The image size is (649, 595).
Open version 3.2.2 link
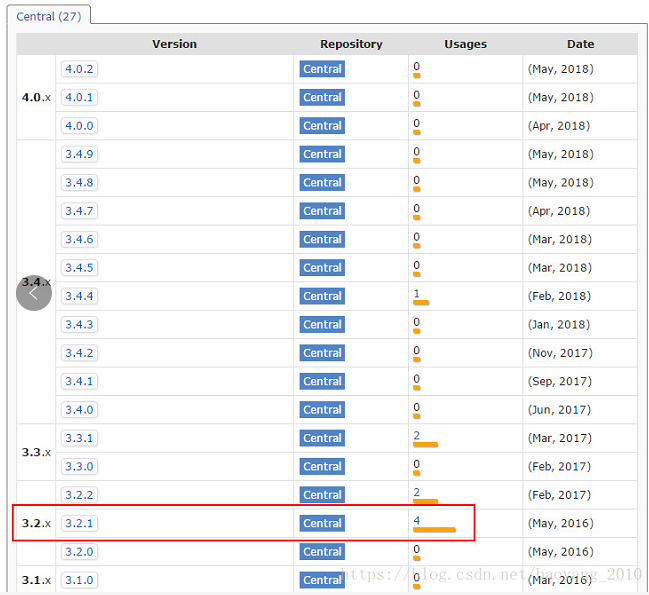click(79, 495)
